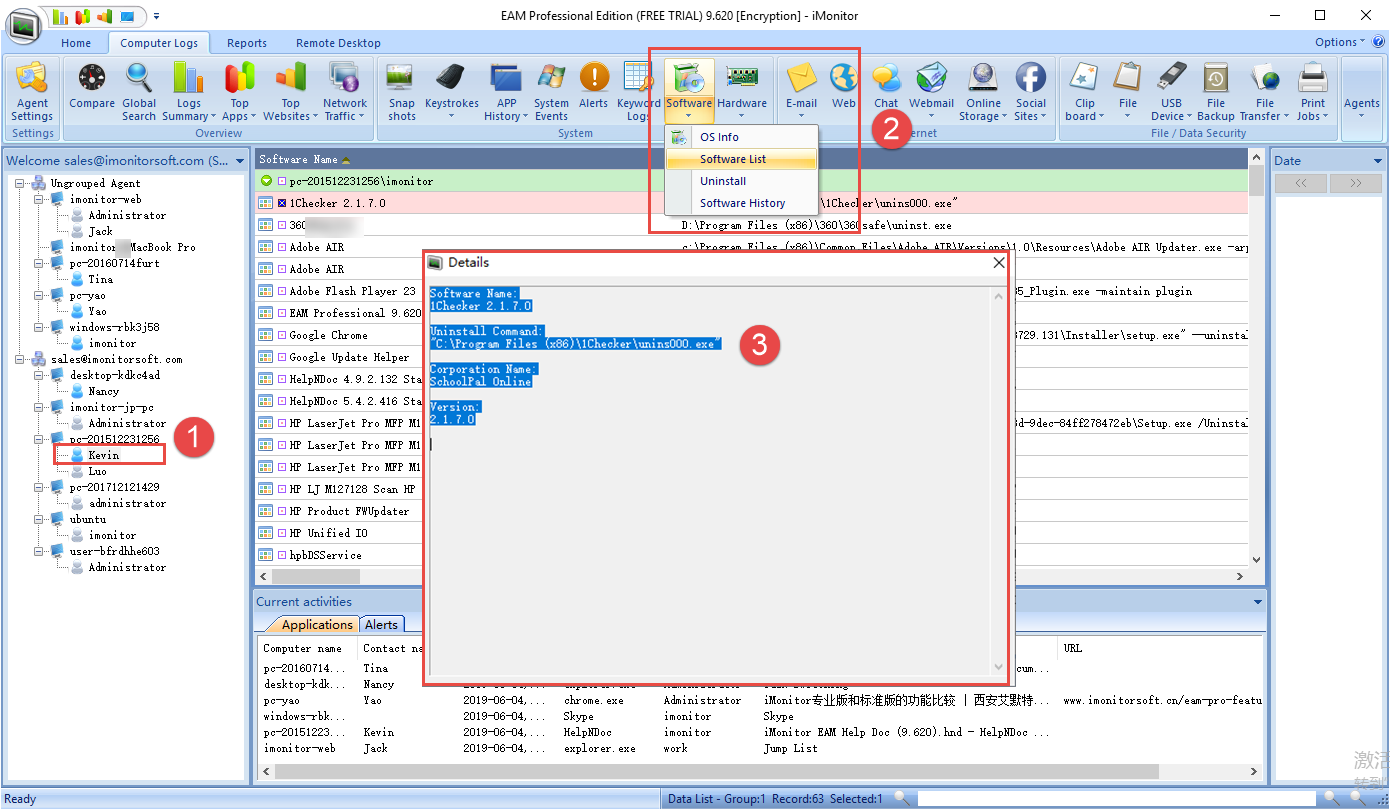This screenshot has height=810, width=1390.
Task: Select the 1Checker 2.1.7.0 row
Action: point(751,203)
